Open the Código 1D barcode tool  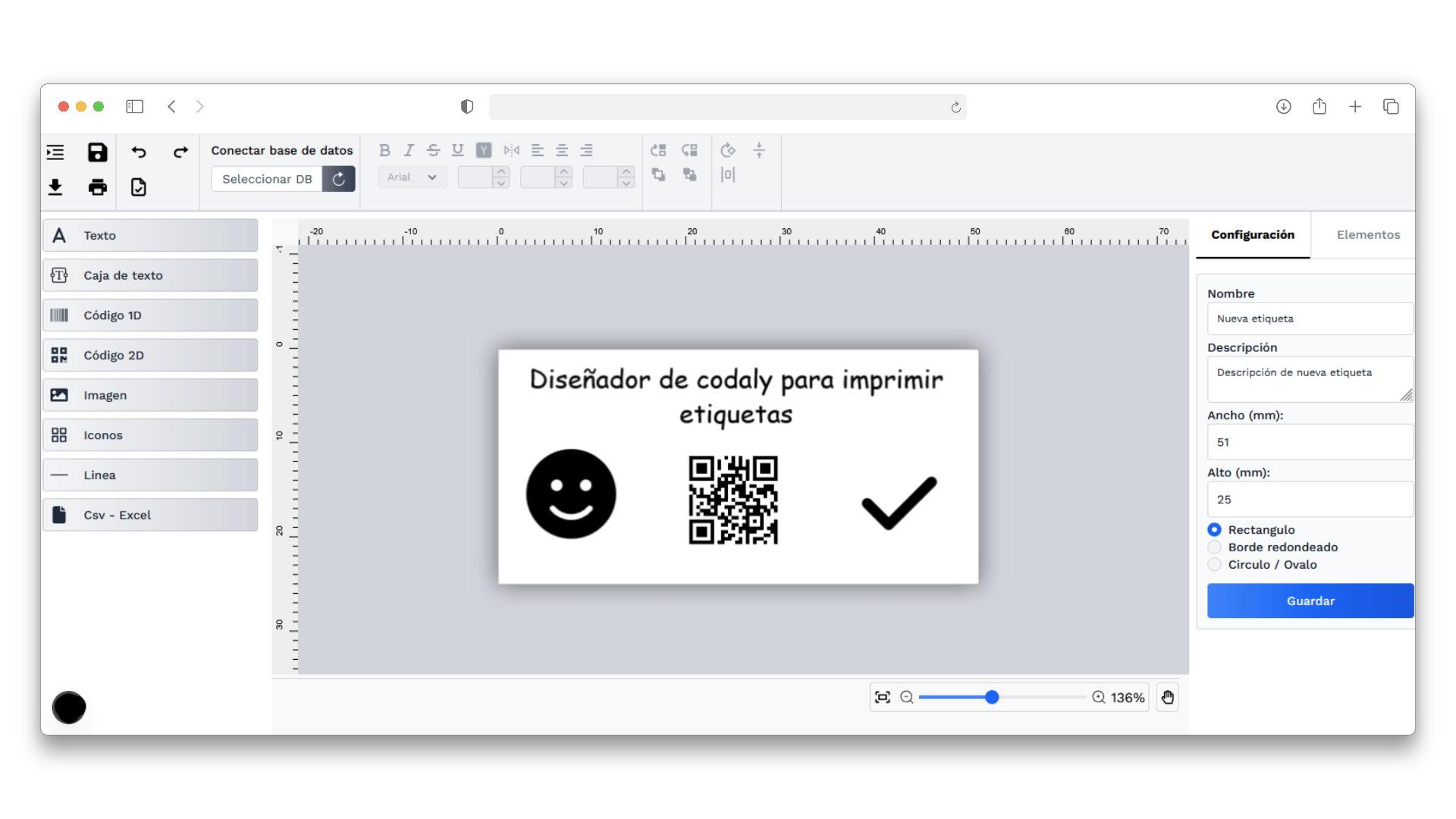tap(150, 315)
